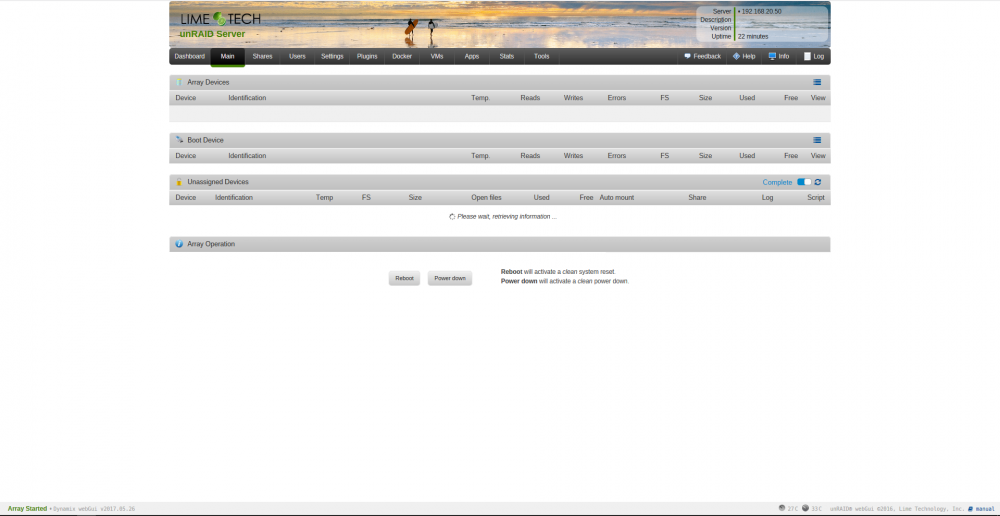Click the Feedback speech bubble icon
1000x516 pixels.
pyautogui.click(x=688, y=56)
